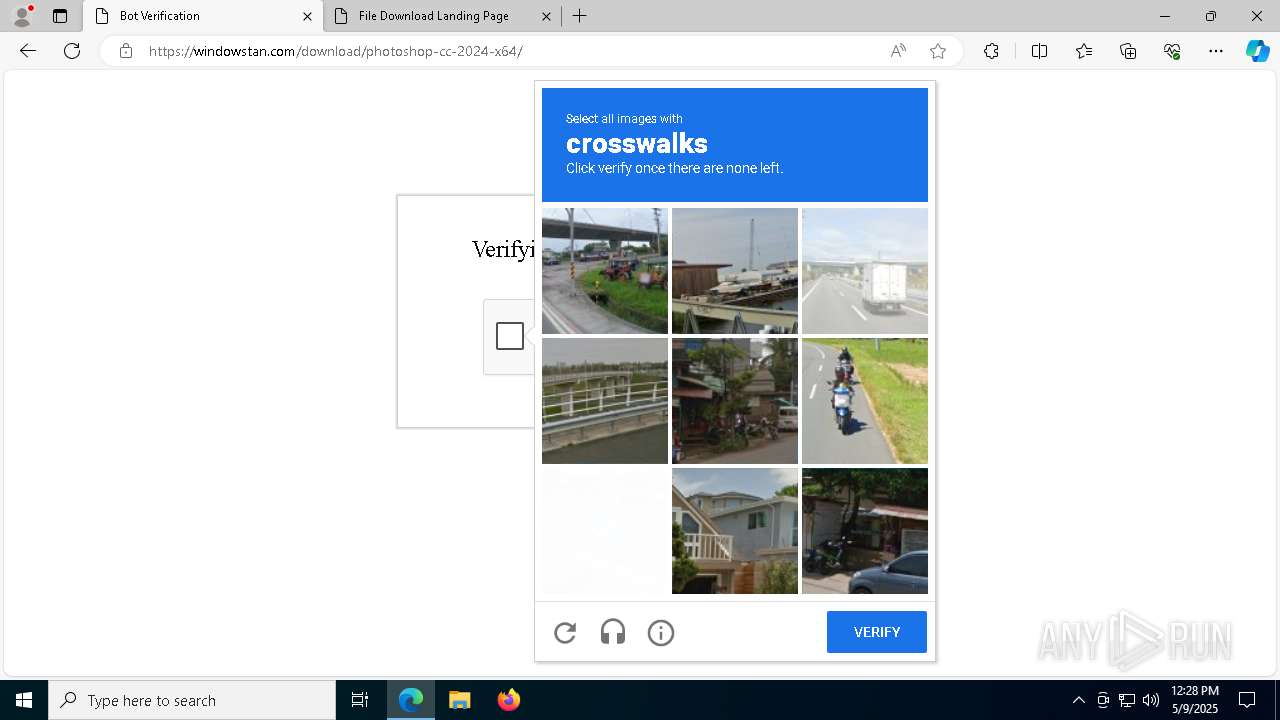Open a new browser tab
This screenshot has height=720, width=1280.
coord(580,16)
